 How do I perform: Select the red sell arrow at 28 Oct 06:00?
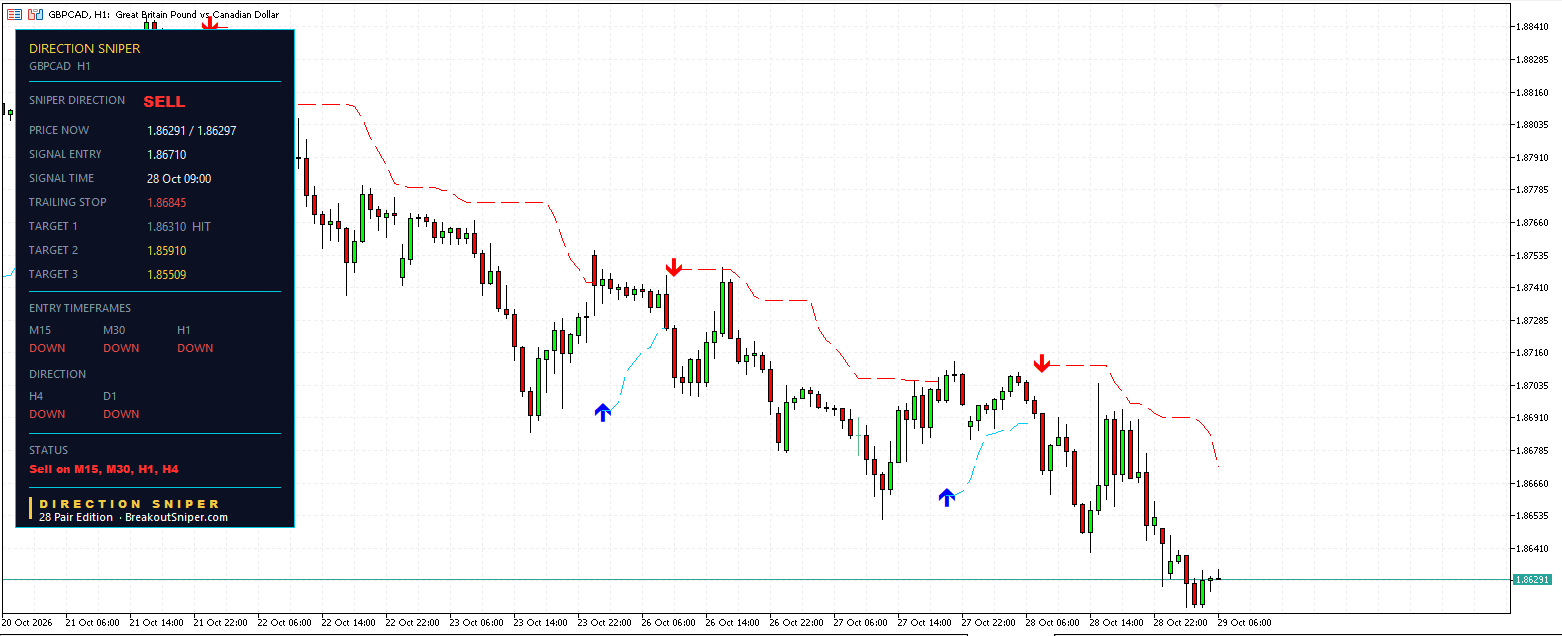click(x=1041, y=363)
